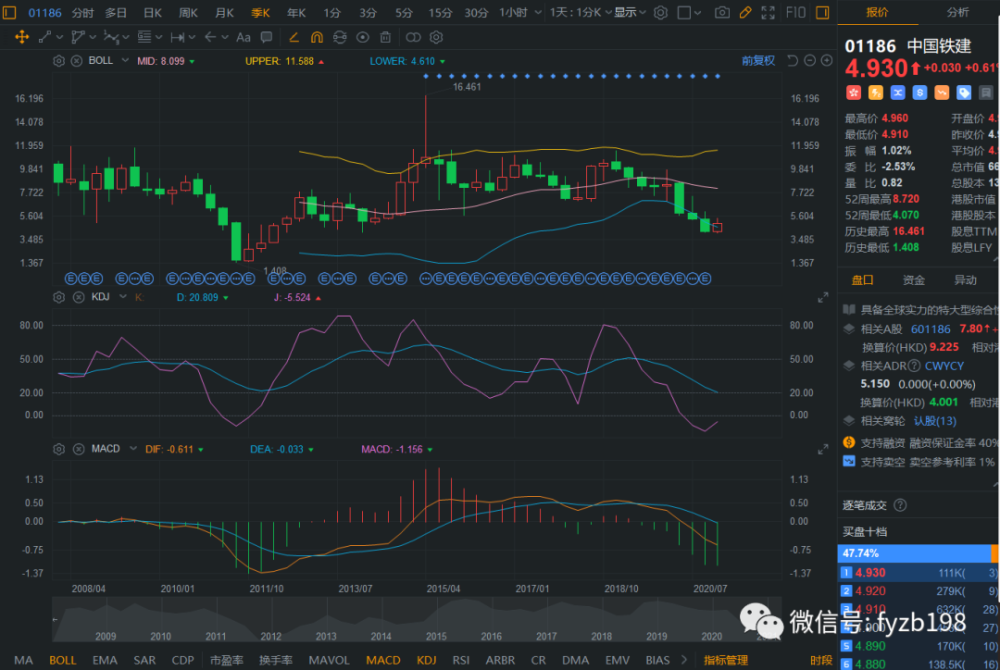Open the BOLL indicator settings gear
1000x670 pixels.
tap(59, 61)
